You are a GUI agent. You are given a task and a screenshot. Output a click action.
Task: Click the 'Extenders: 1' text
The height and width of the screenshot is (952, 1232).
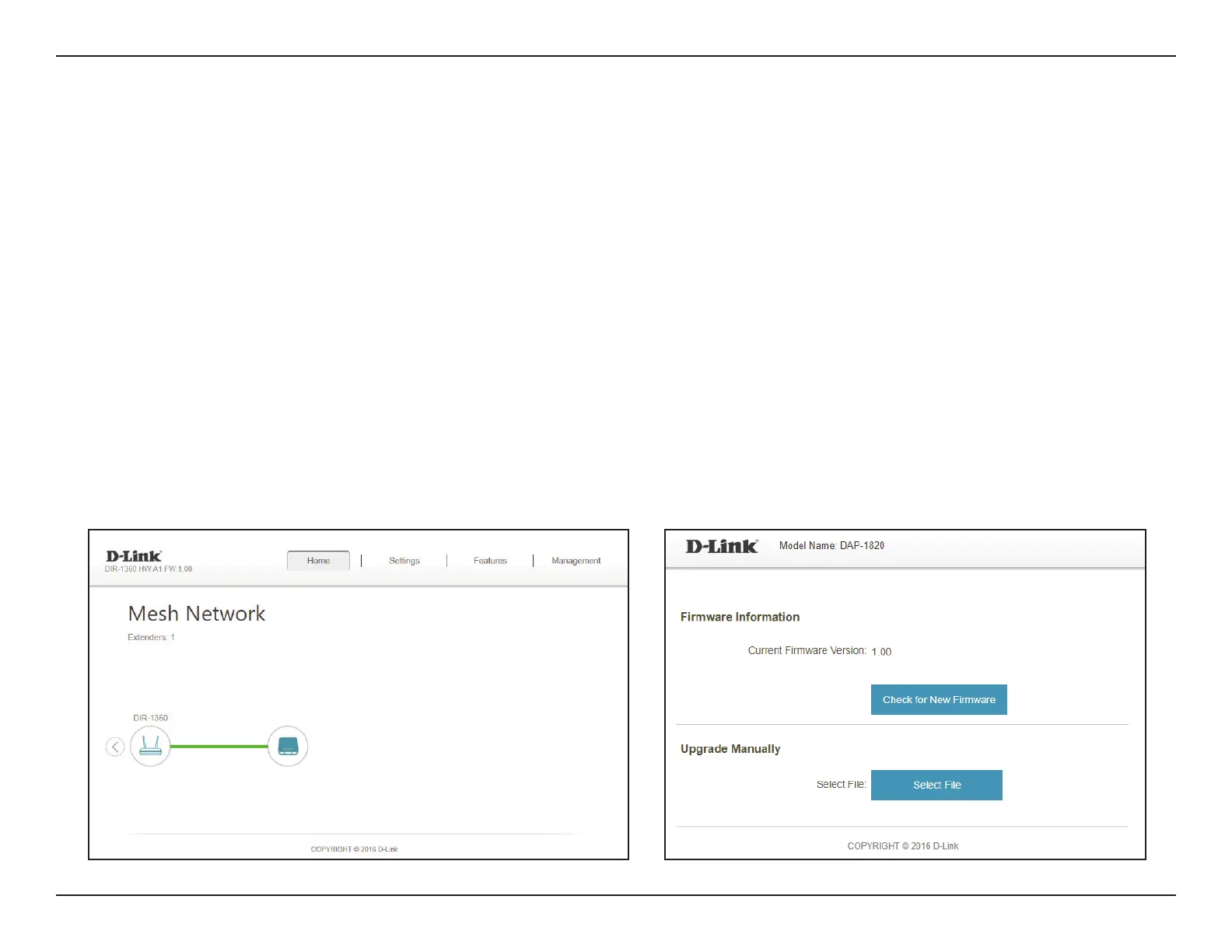152,637
